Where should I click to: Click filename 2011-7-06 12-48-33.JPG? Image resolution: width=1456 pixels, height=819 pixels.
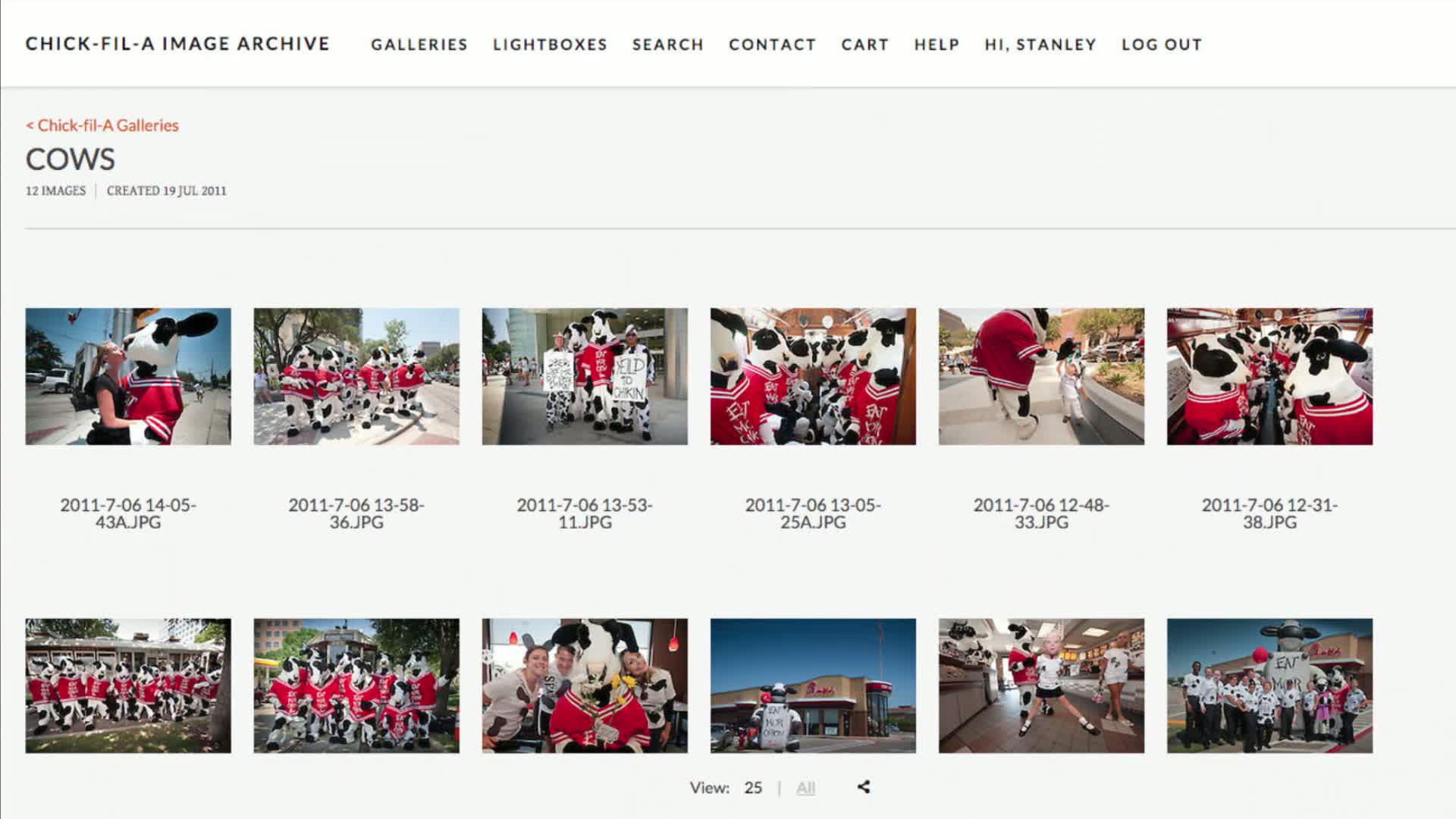1041,513
